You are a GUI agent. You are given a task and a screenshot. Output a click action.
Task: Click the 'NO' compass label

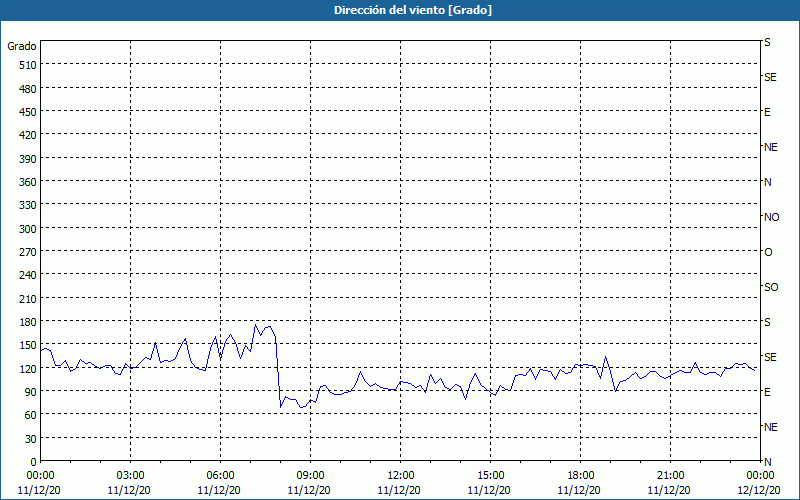point(771,217)
